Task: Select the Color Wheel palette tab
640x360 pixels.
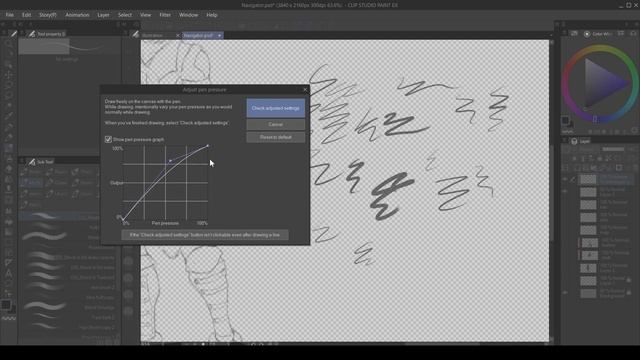Action: coord(598,34)
